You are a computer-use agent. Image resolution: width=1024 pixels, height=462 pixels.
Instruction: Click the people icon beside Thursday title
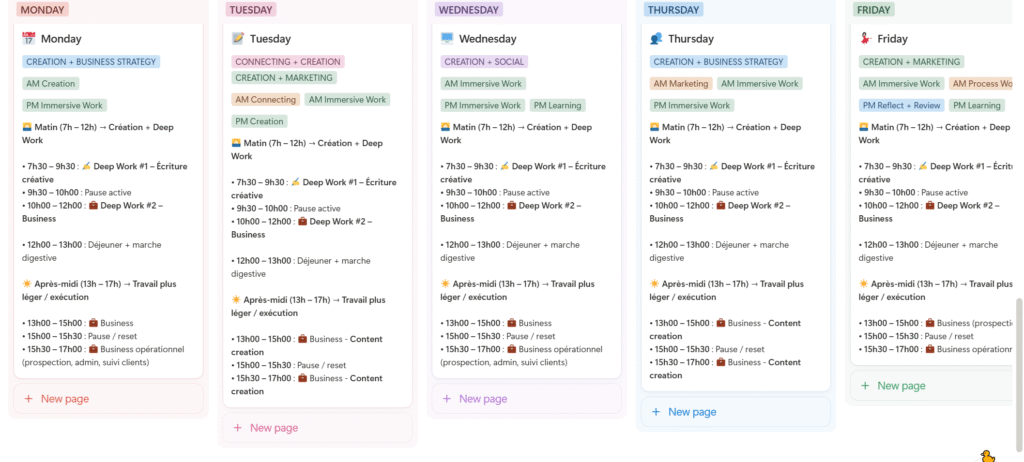[656, 39]
